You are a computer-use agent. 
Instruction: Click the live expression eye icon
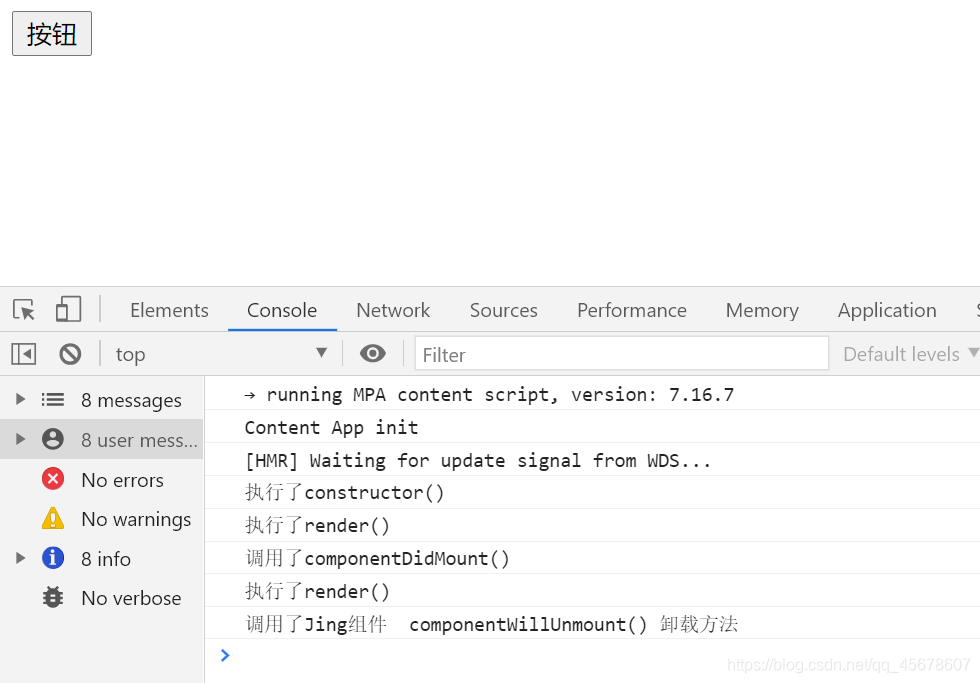pos(372,354)
